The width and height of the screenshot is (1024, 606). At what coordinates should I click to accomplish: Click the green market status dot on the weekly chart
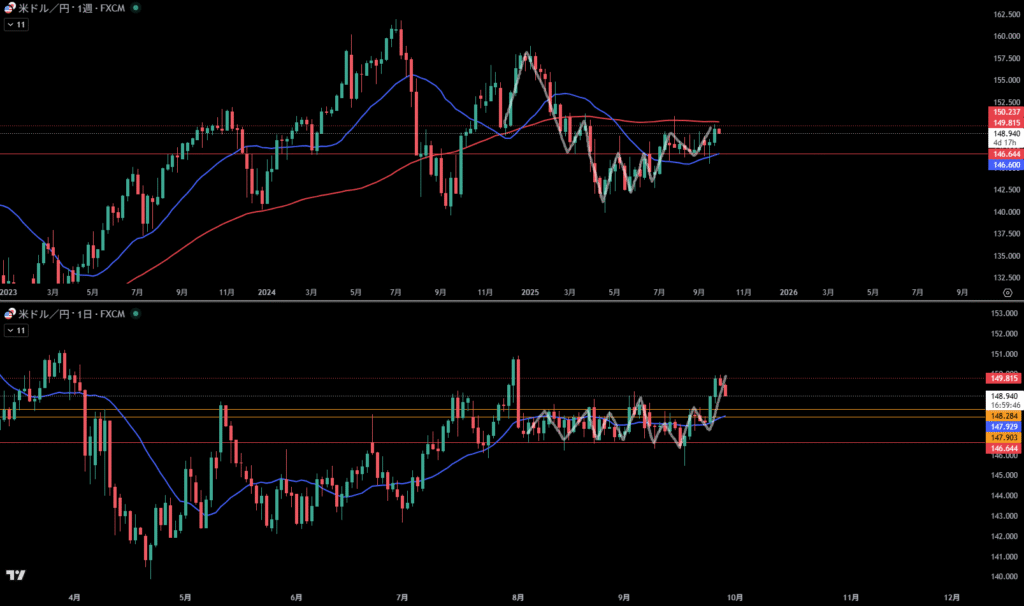pyautogui.click(x=136, y=7)
